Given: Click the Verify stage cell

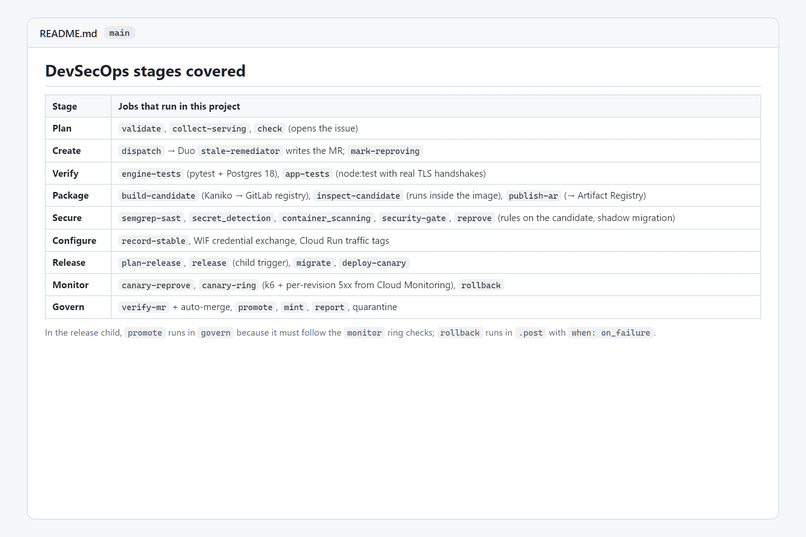Looking at the screenshot, I should click(78, 173).
